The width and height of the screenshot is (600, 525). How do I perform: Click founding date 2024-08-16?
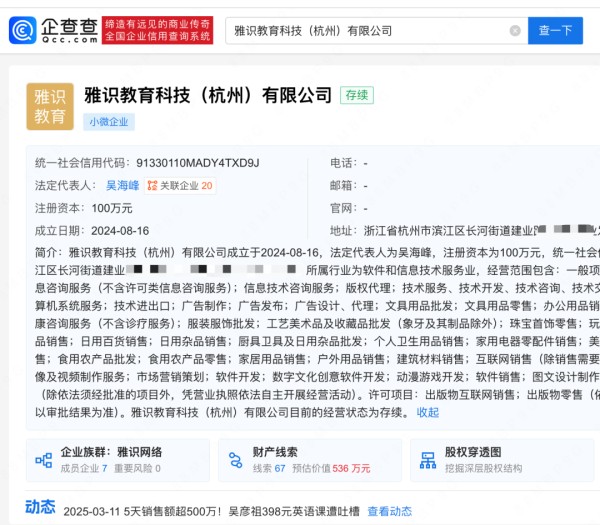pyautogui.click(x=120, y=231)
